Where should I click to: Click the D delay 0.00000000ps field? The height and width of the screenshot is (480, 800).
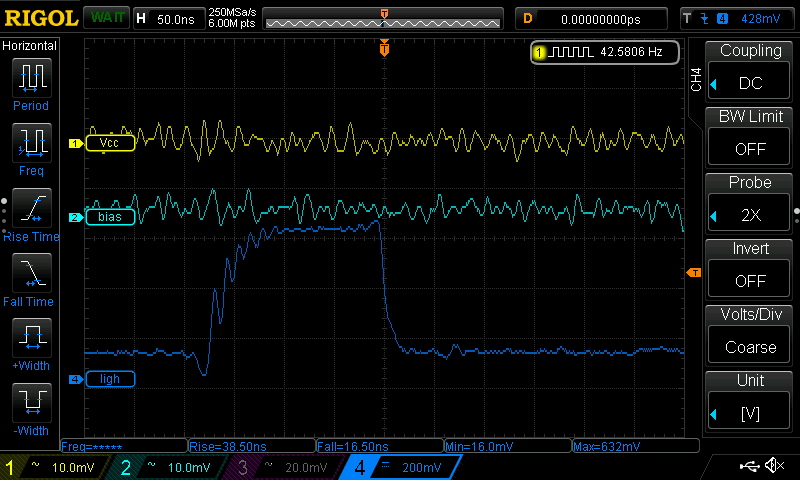(x=591, y=19)
